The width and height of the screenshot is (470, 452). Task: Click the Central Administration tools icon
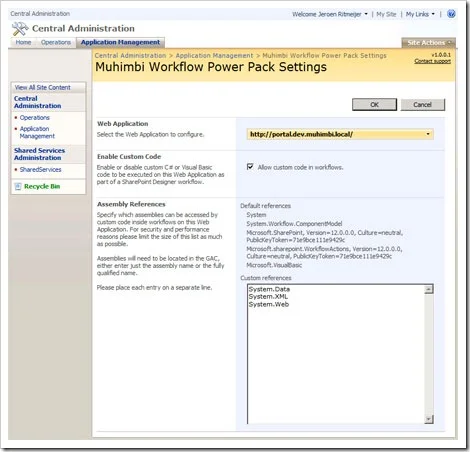(x=20, y=29)
